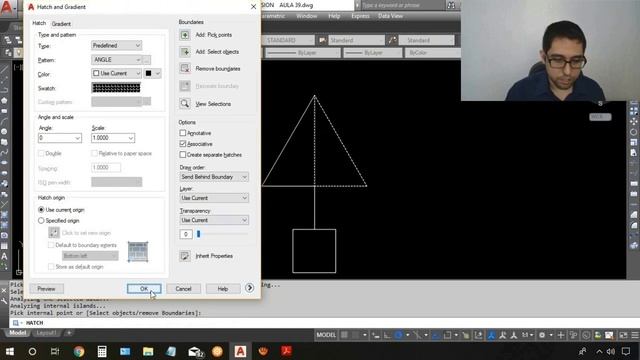This screenshot has height=360, width=640.
Task: Switch to the Gradient tab
Action: coord(61,24)
